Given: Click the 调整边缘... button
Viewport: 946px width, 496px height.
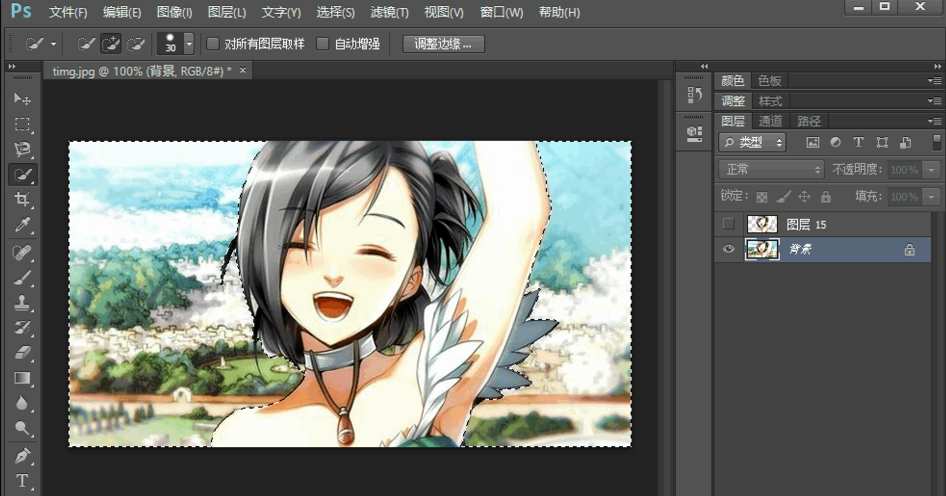Looking at the screenshot, I should [x=443, y=44].
